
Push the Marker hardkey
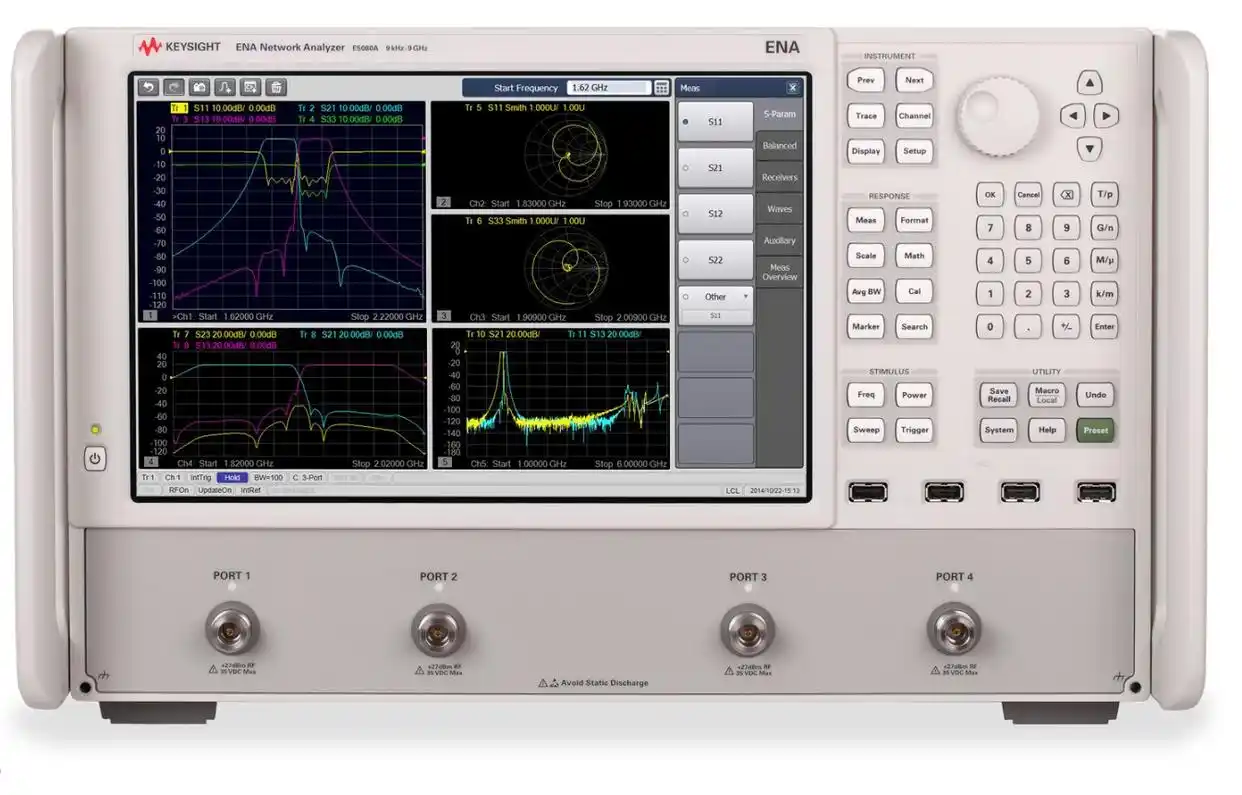(x=866, y=326)
